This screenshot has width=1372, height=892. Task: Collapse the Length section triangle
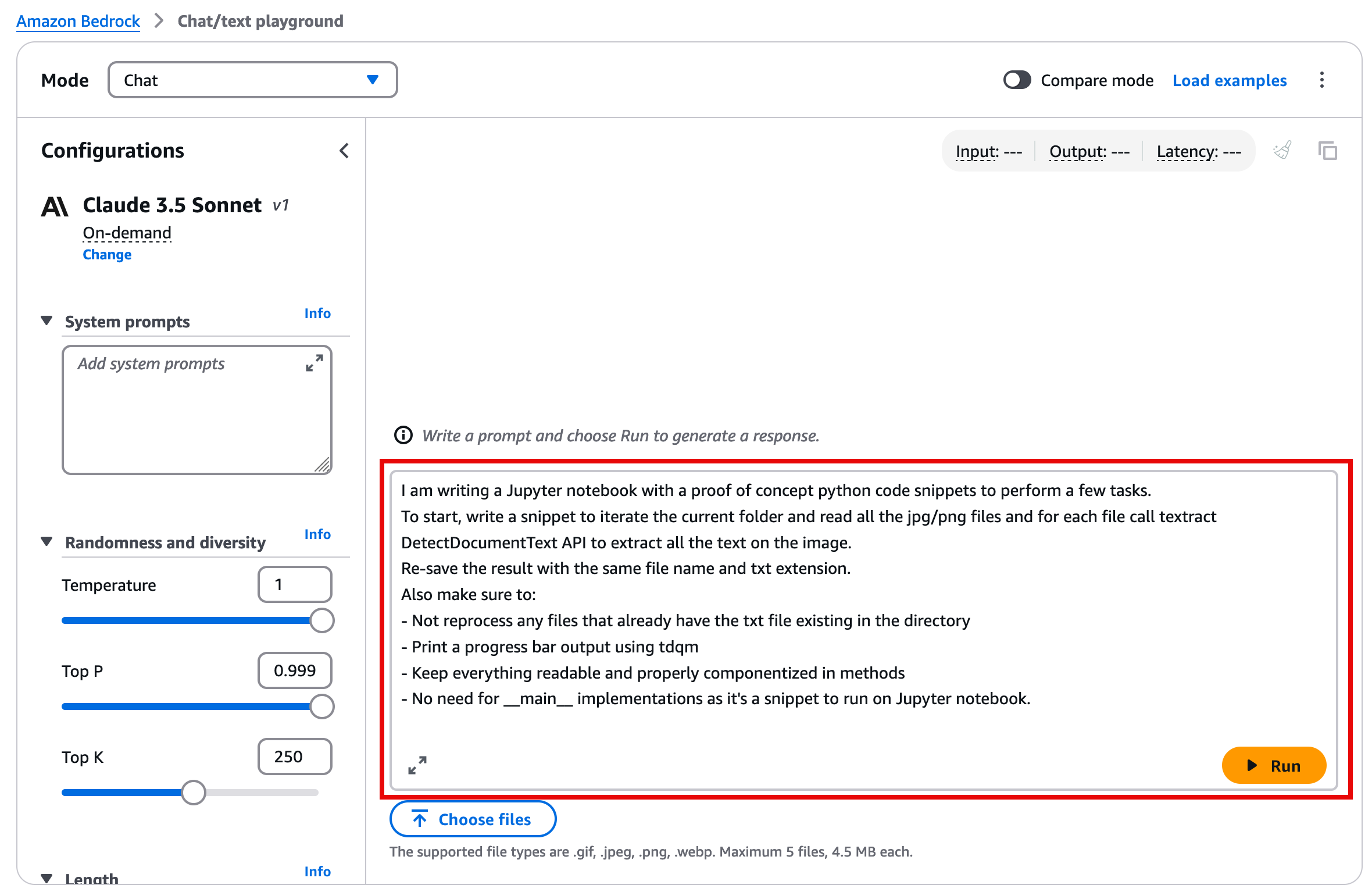click(x=47, y=878)
